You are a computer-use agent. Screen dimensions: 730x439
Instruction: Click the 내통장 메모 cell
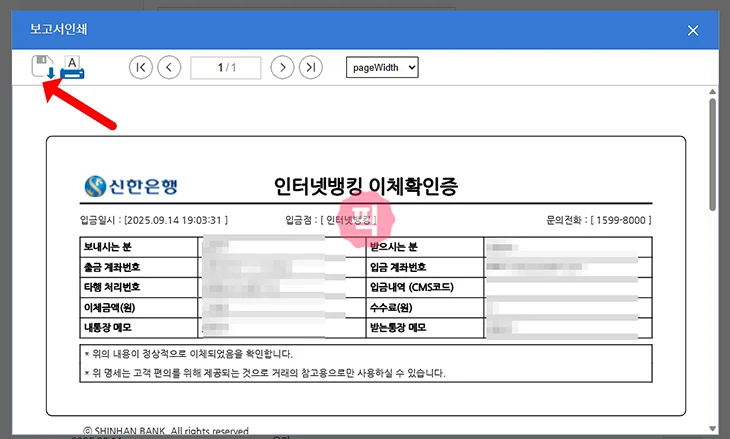click(x=139, y=328)
